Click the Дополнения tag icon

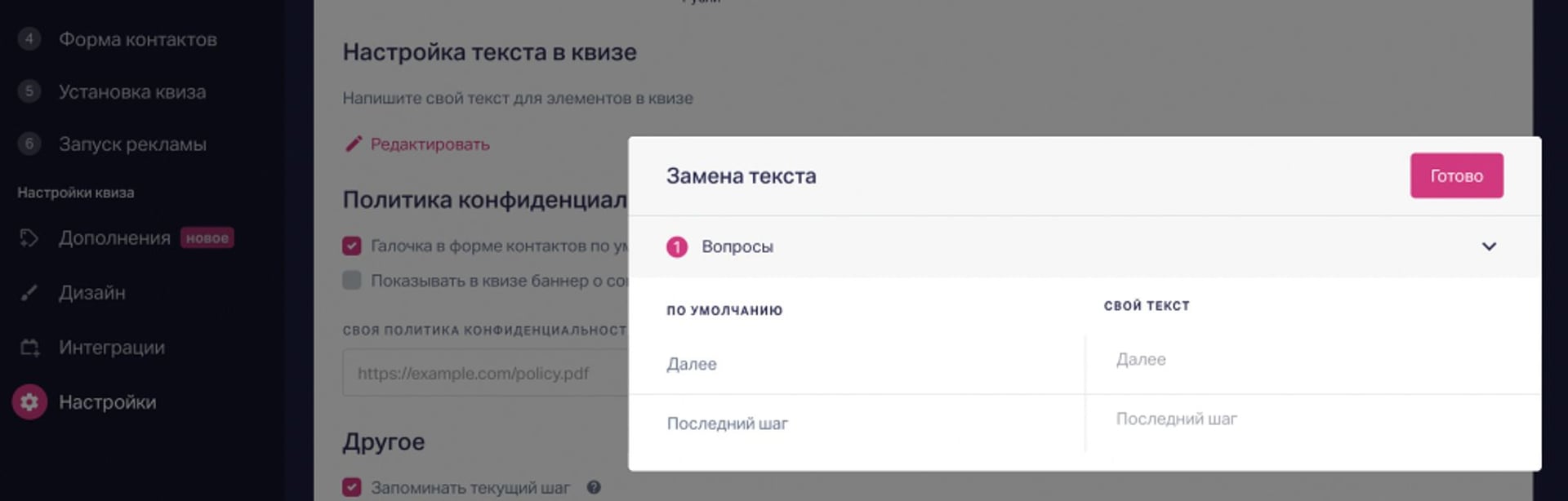(x=29, y=237)
